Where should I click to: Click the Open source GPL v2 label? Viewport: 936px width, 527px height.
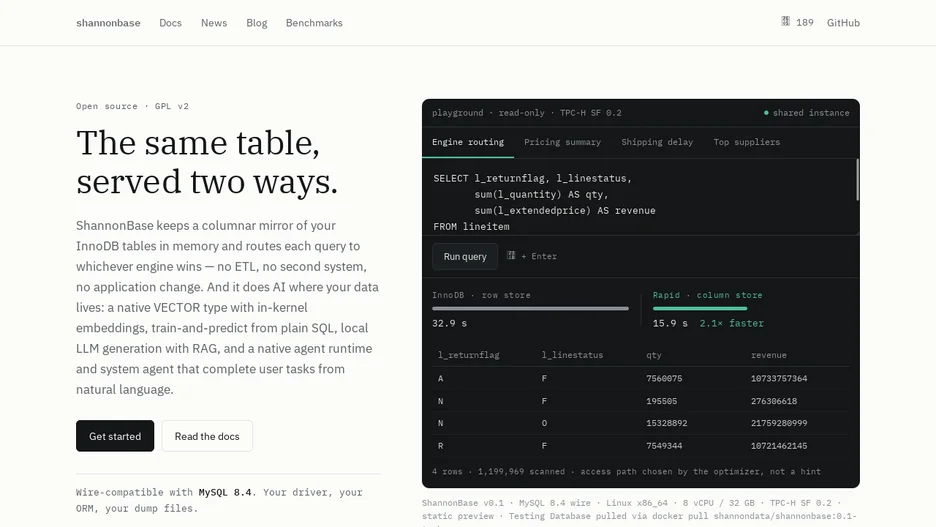pyautogui.click(x=132, y=106)
